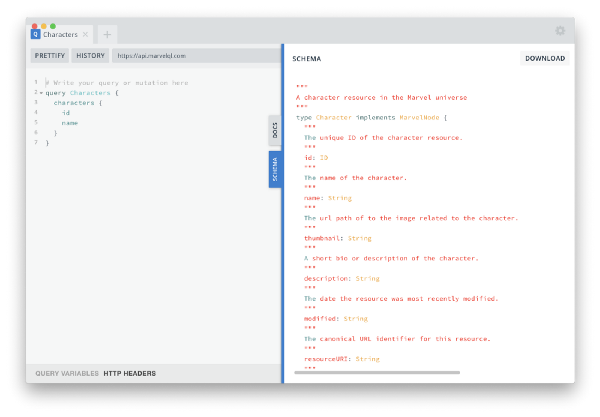Click the PRETTIFY button

(50, 55)
